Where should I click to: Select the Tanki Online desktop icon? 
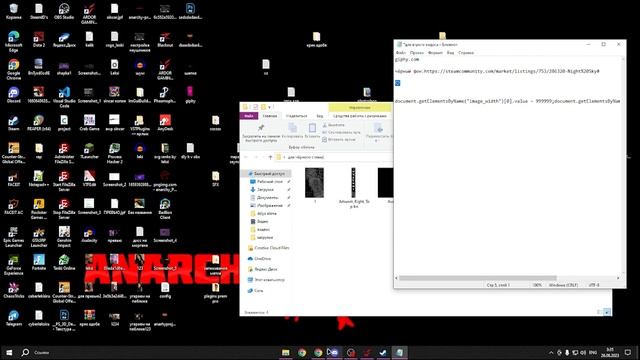64,262
